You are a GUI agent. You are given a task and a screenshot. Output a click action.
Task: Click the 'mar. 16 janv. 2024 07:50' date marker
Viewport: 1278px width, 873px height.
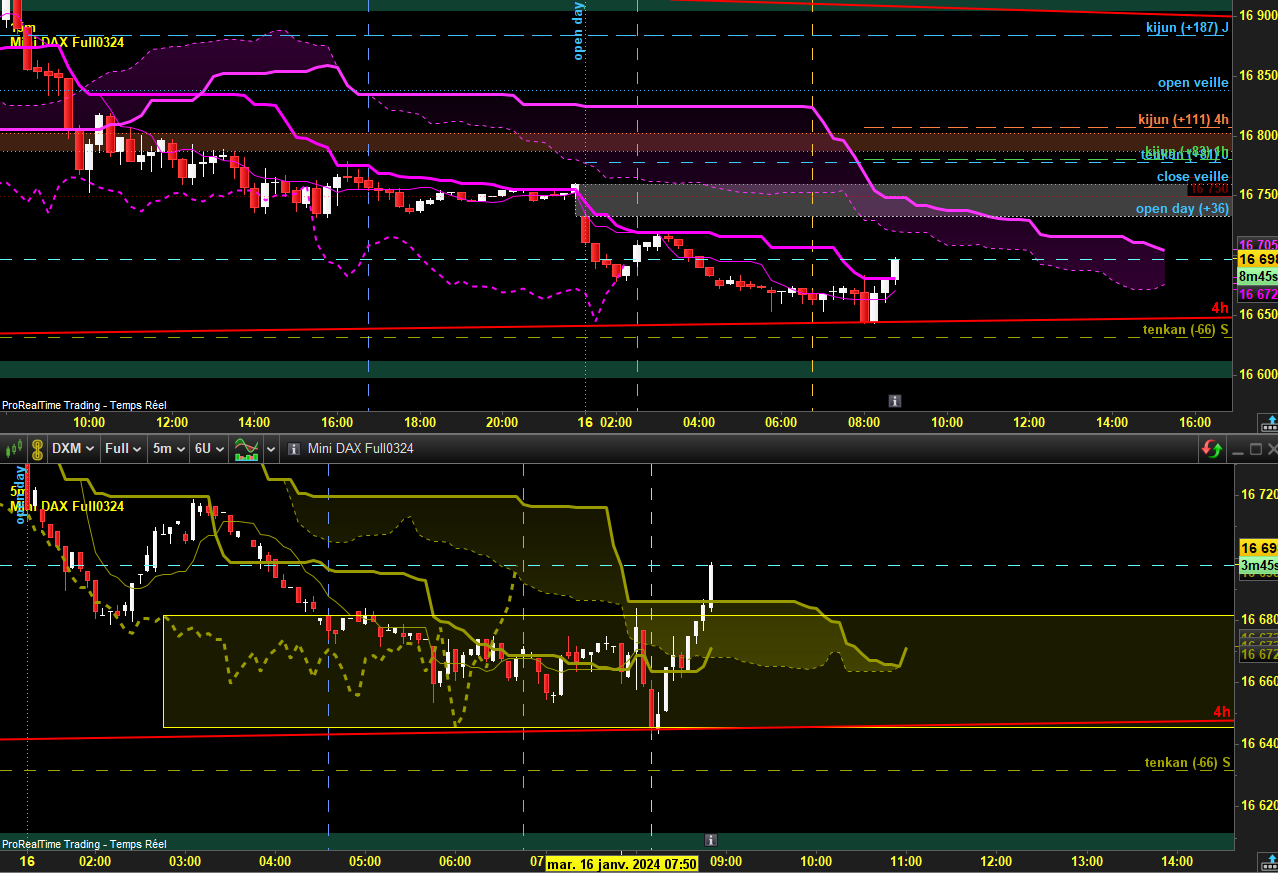coord(621,862)
